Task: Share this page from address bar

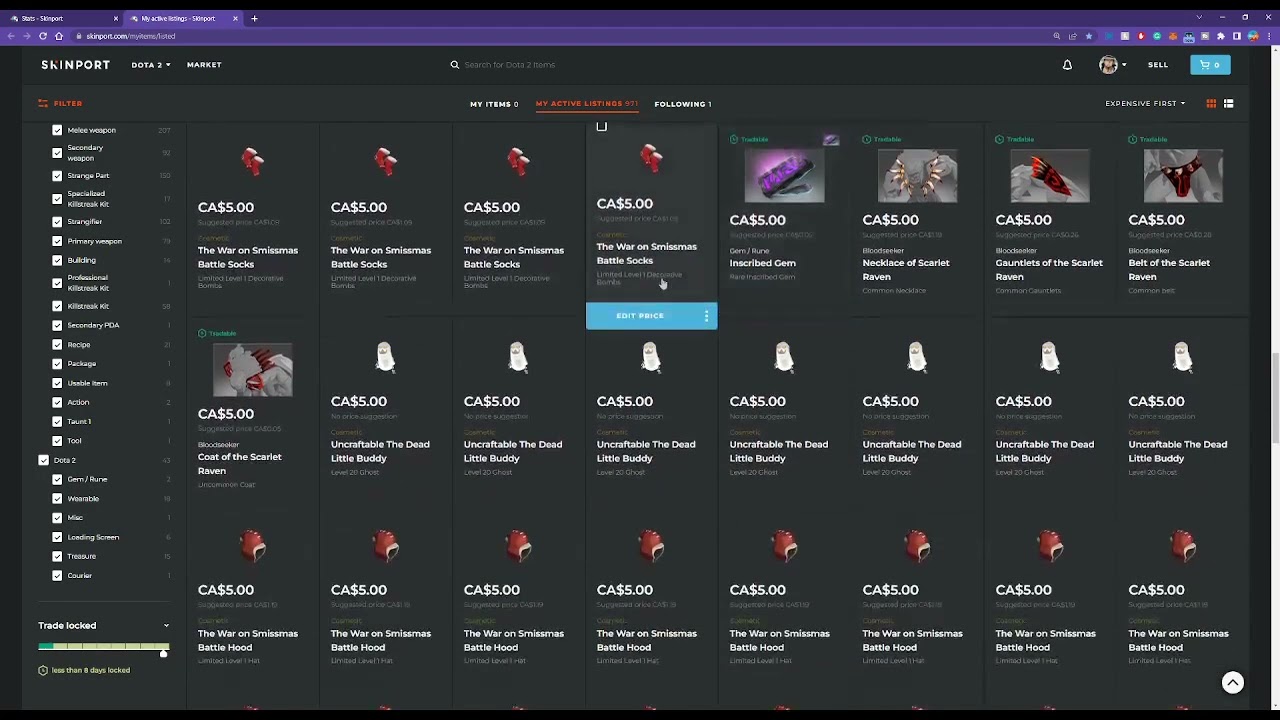Action: pos(1073,36)
